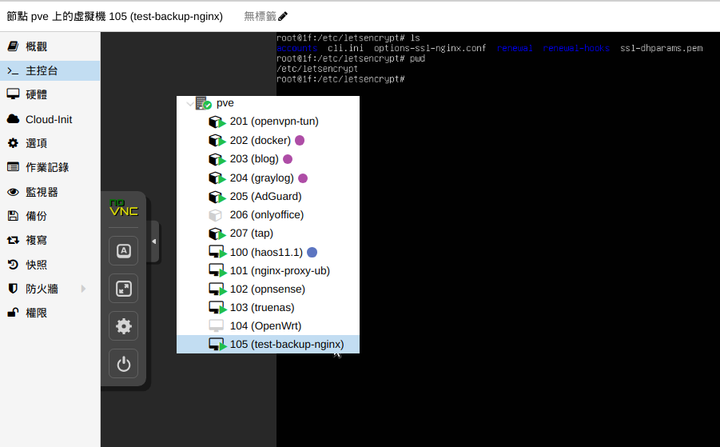Click 'options-ssl-nginx.conf' in terminal output
The width and height of the screenshot is (720, 447).
tap(430, 48)
